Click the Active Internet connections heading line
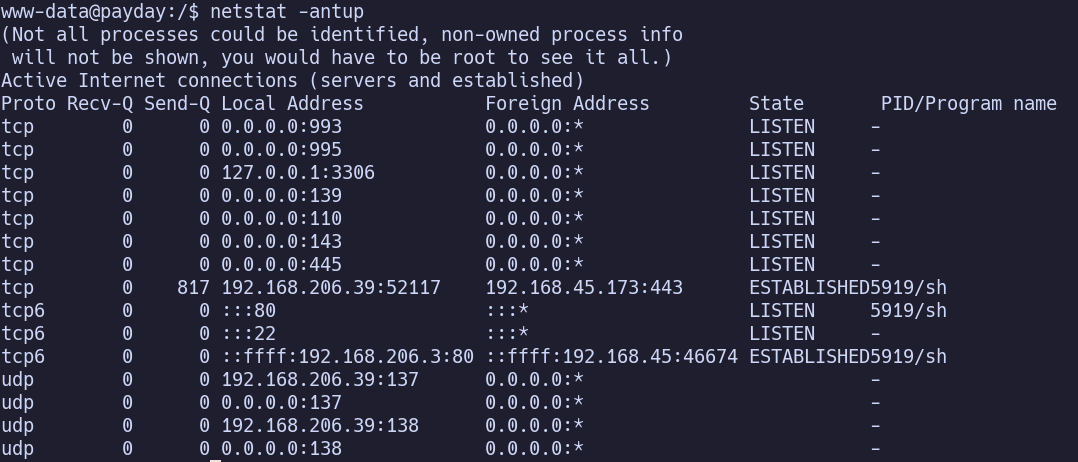The image size is (1078, 462). (292, 80)
